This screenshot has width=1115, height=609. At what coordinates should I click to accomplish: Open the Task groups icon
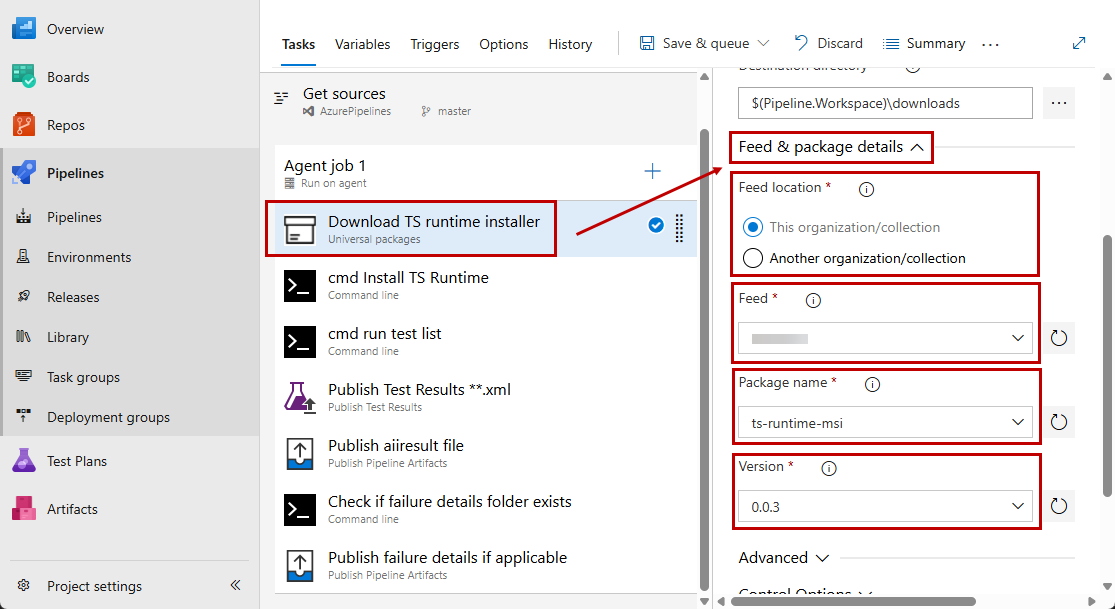tap(23, 376)
